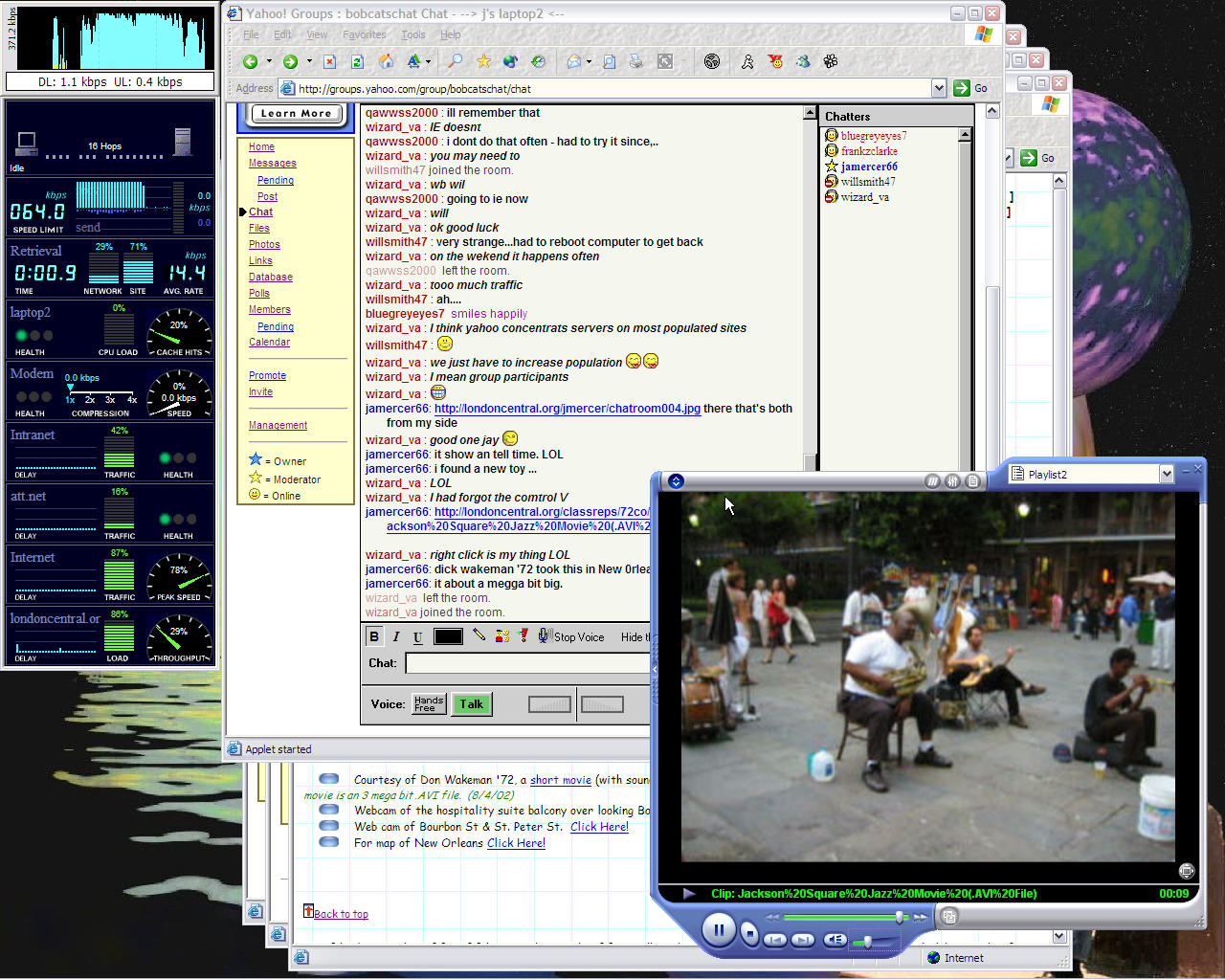Enable Hands Free voice mode
The width and height of the screenshot is (1225, 980).
coord(429,704)
